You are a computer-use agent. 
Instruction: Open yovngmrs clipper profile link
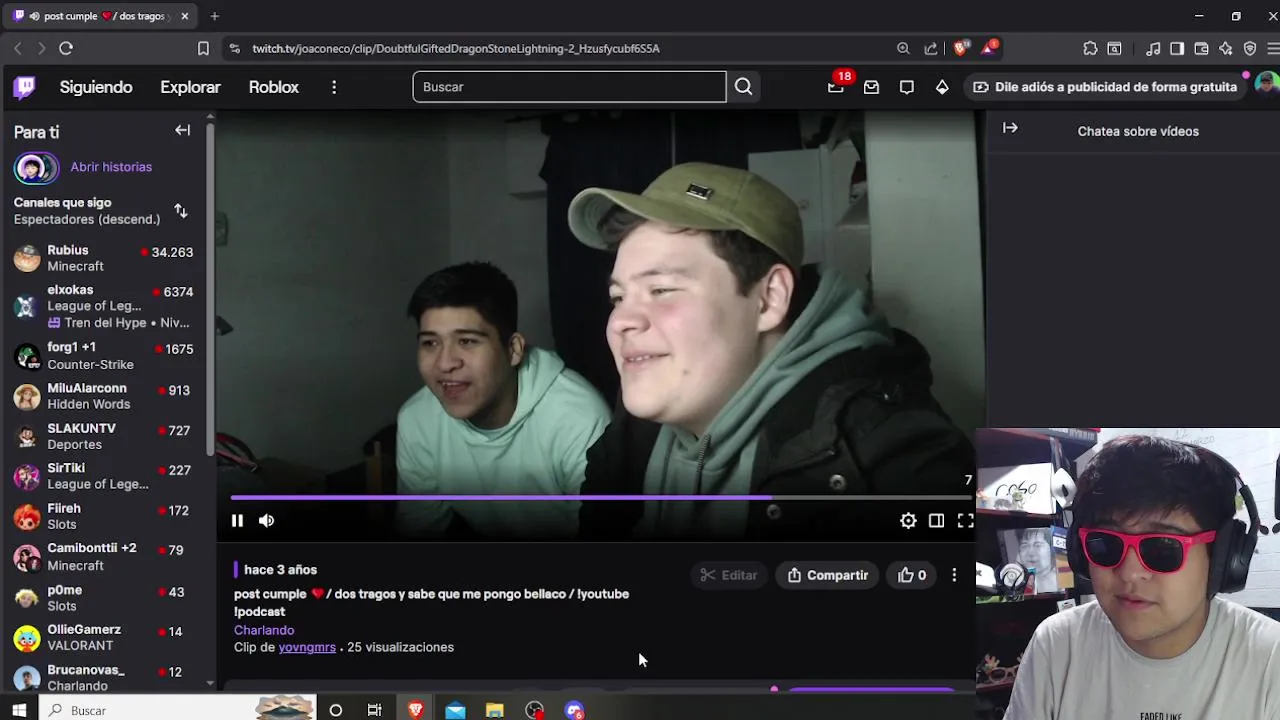click(307, 647)
